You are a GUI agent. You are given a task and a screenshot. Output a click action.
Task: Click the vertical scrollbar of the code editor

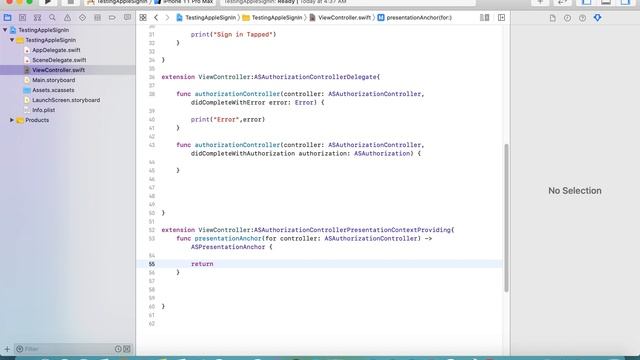pos(507,218)
